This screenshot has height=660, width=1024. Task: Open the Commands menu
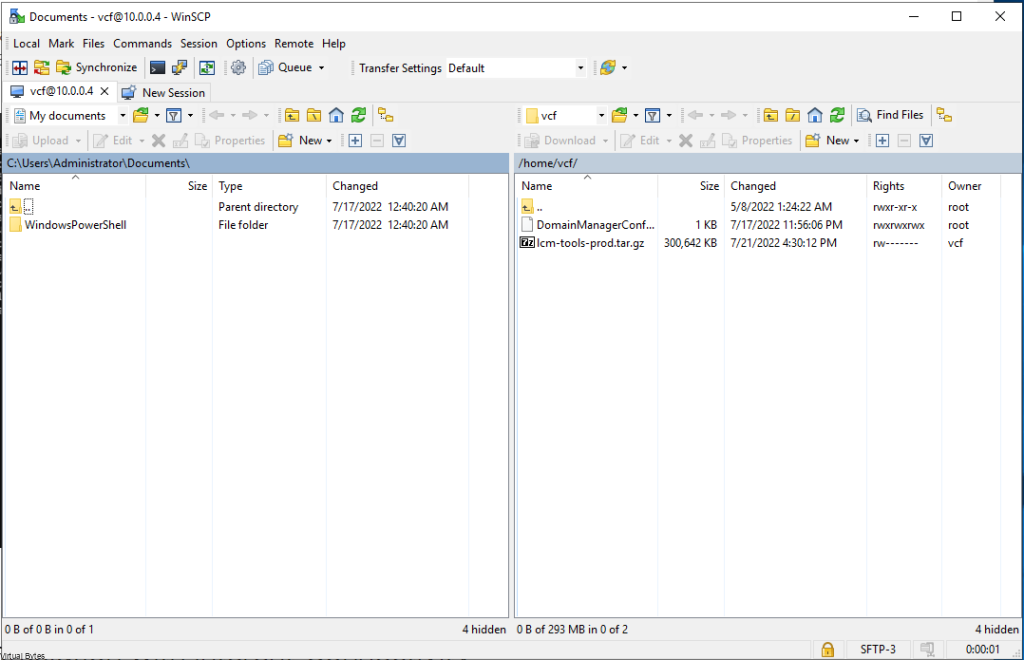(142, 44)
